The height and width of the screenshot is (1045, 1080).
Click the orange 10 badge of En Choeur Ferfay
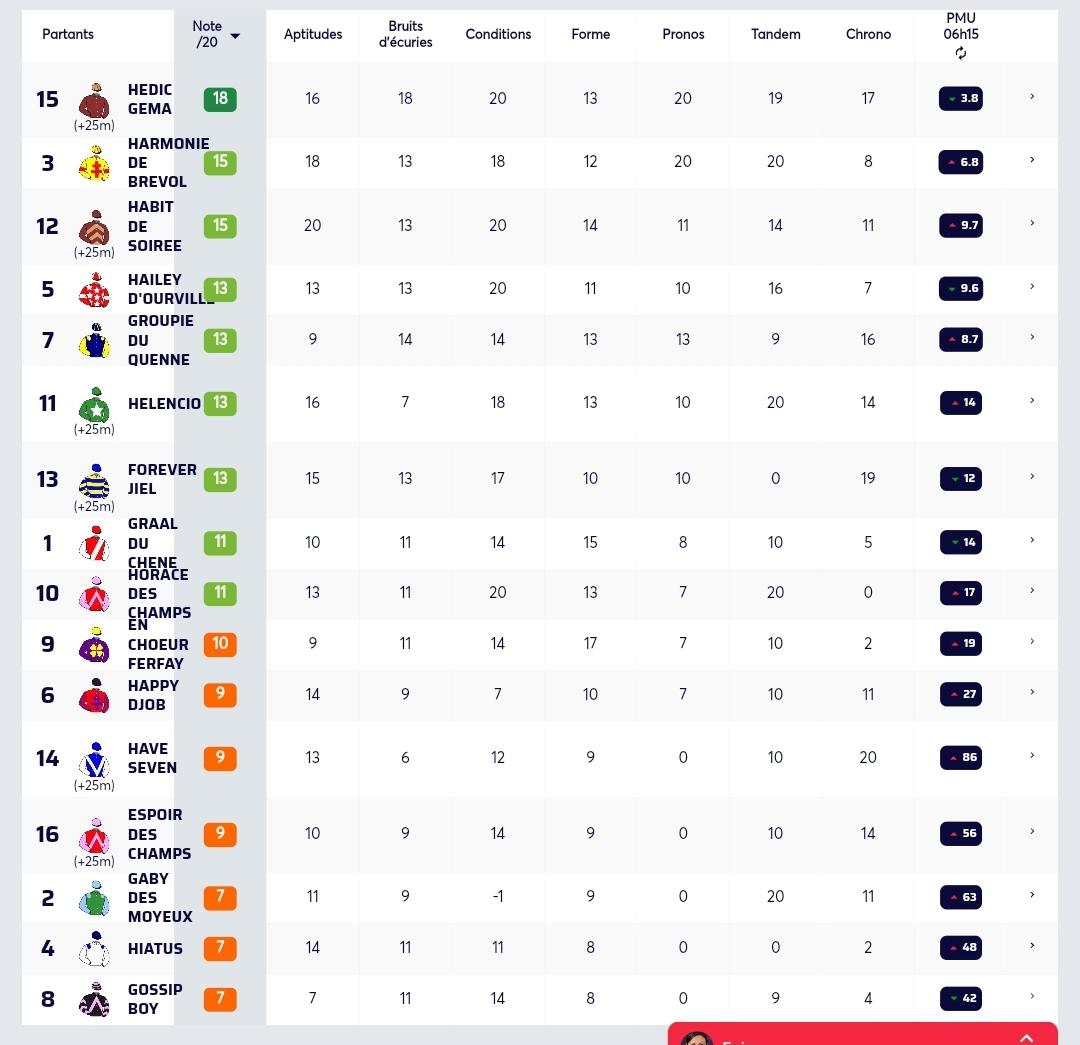[x=220, y=644]
